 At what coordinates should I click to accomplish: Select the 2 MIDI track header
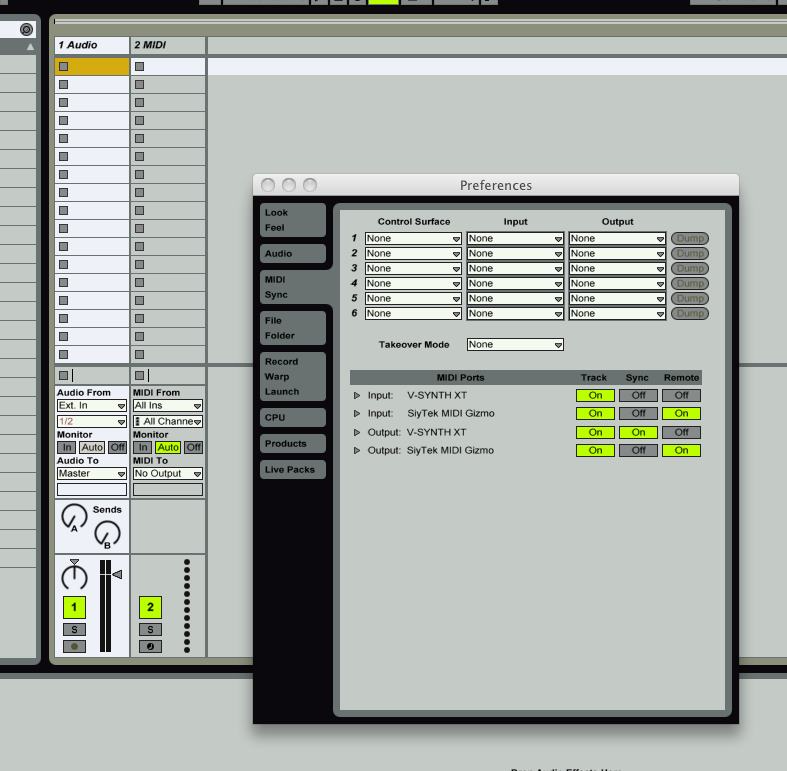coord(168,45)
